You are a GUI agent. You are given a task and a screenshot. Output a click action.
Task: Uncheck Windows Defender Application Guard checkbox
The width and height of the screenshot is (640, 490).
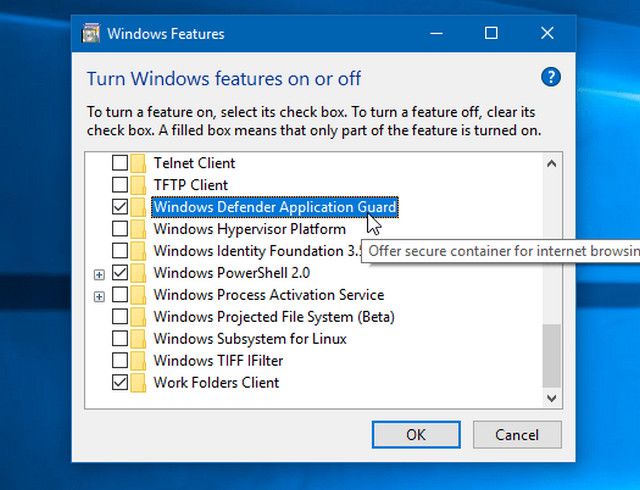point(120,207)
